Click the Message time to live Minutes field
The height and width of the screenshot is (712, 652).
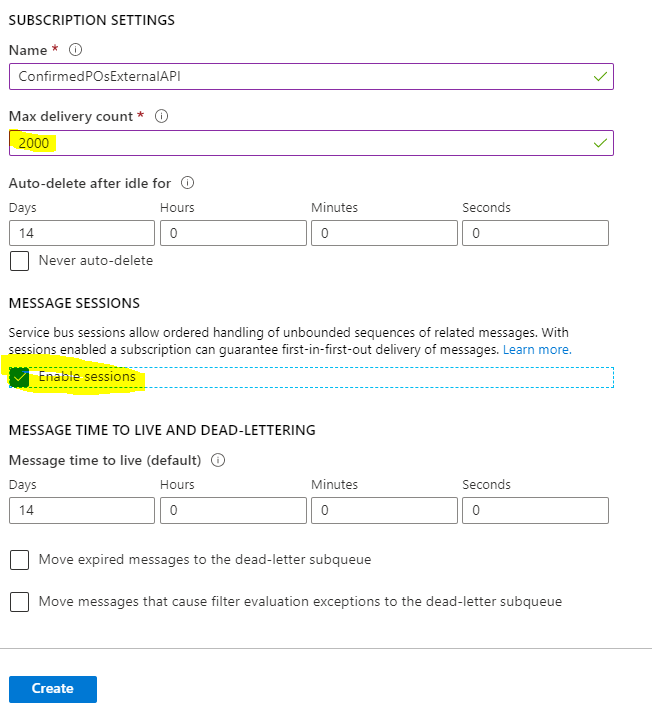point(384,510)
